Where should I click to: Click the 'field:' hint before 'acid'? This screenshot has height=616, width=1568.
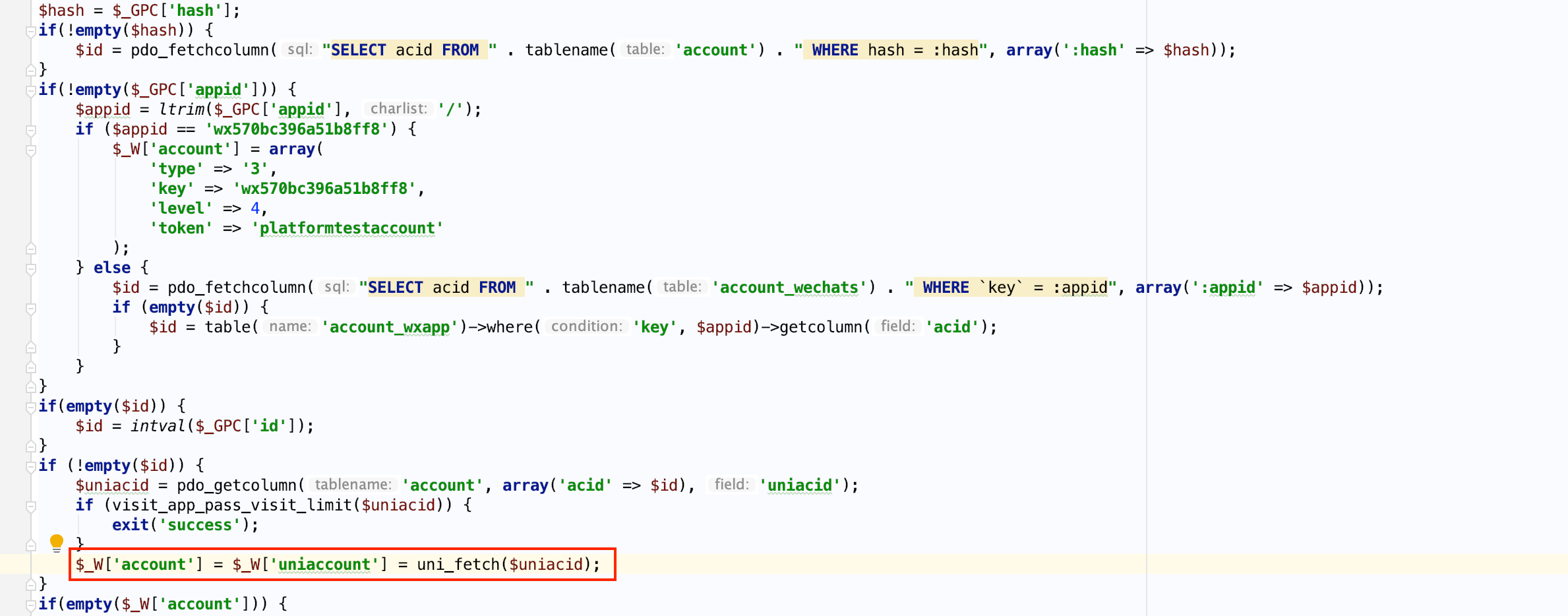(x=897, y=326)
